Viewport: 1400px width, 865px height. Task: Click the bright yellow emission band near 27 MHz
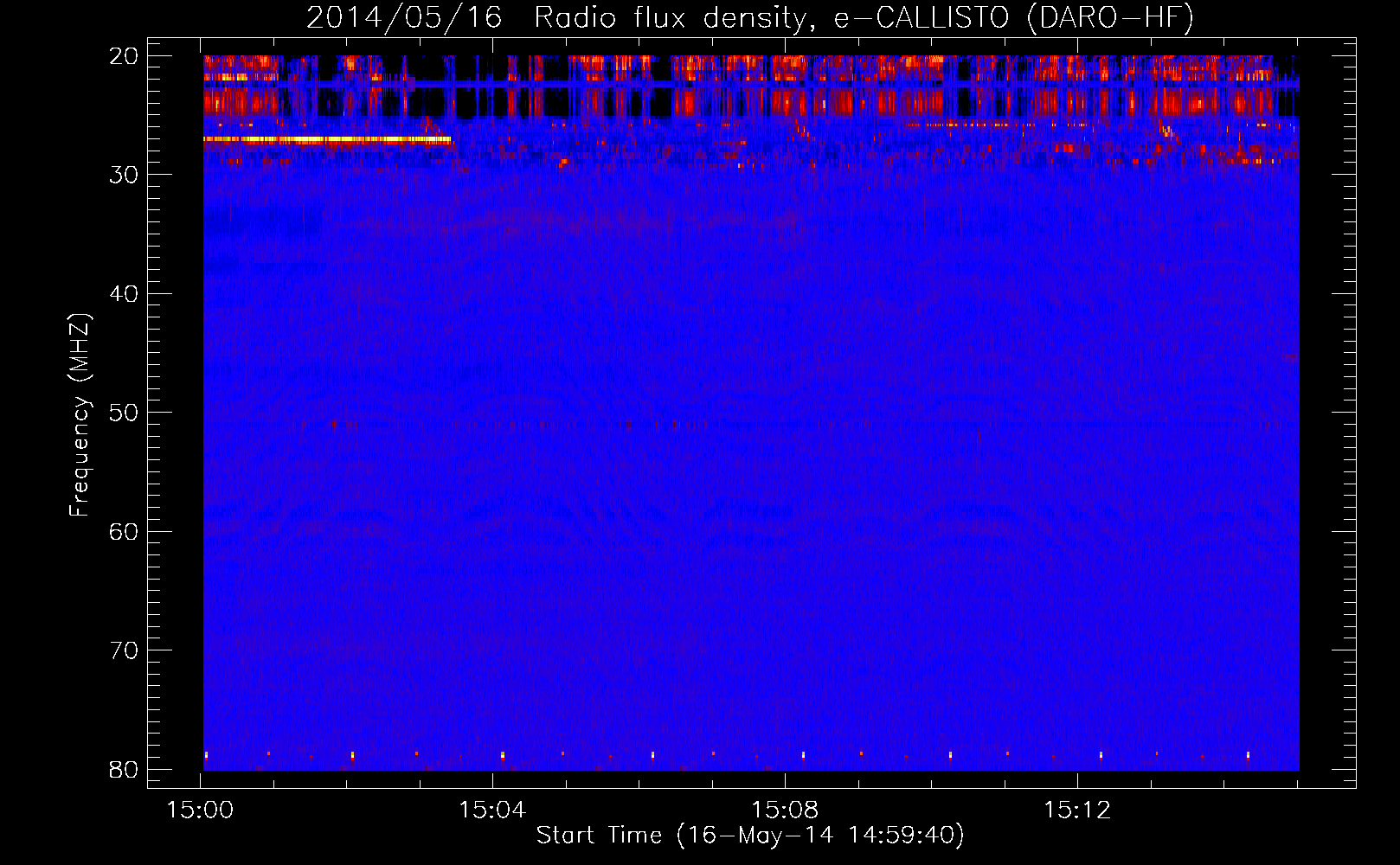point(327,139)
